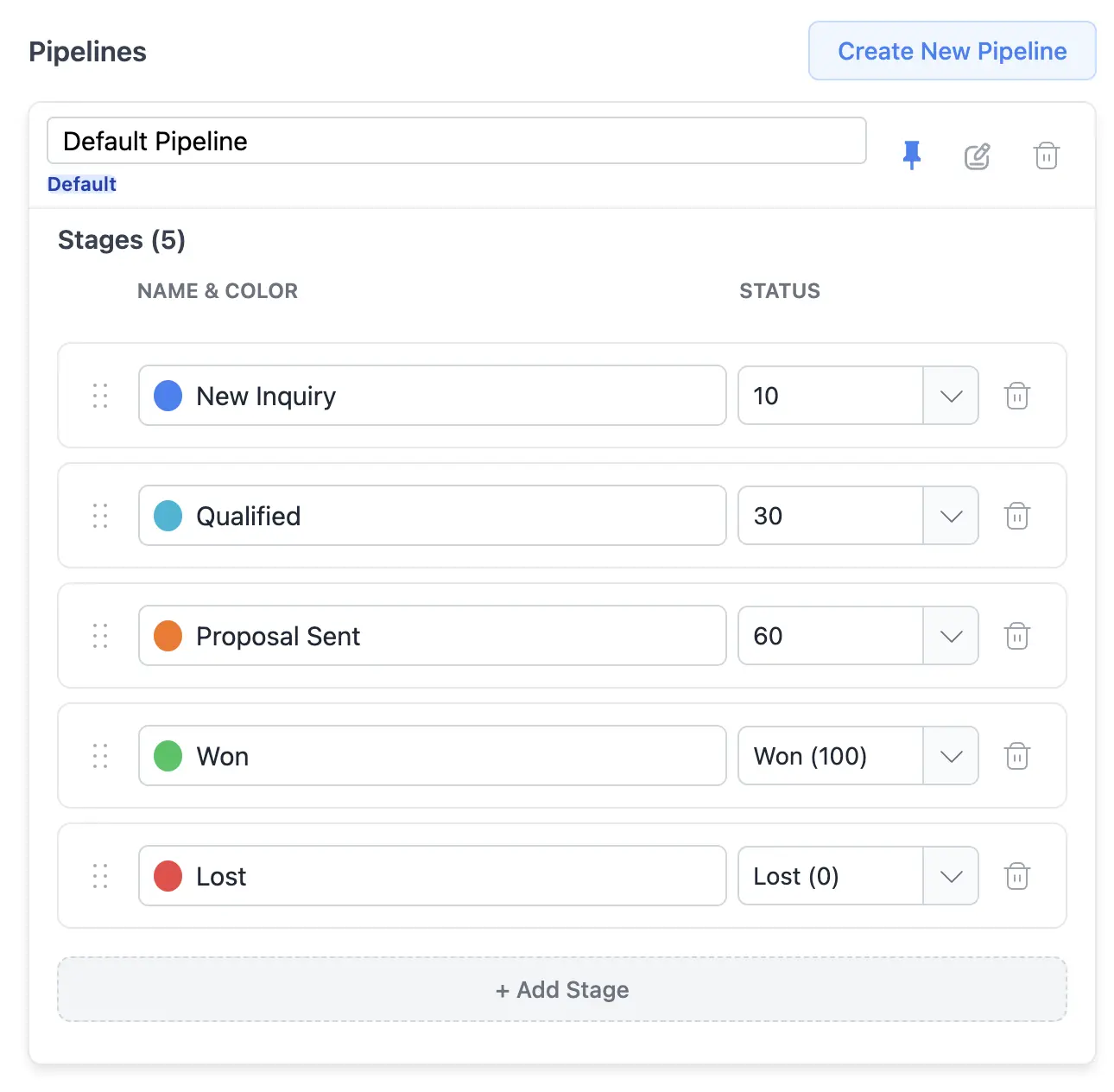Open the blue color swatch of New Inquiry
The image size is (1114, 1092).
click(x=168, y=396)
